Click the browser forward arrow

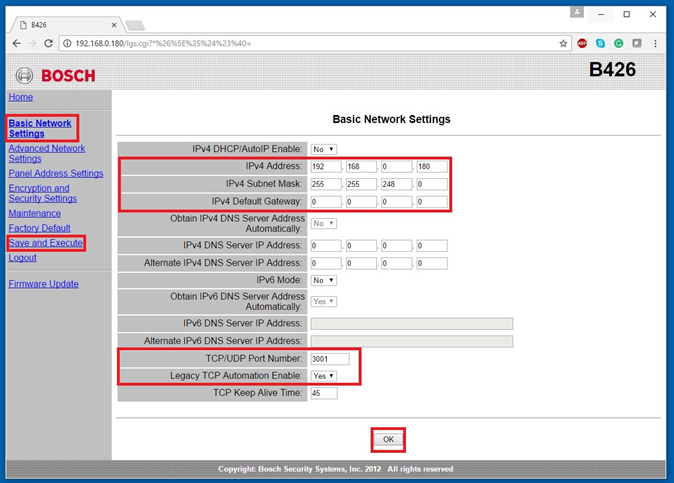pyautogui.click(x=32, y=43)
